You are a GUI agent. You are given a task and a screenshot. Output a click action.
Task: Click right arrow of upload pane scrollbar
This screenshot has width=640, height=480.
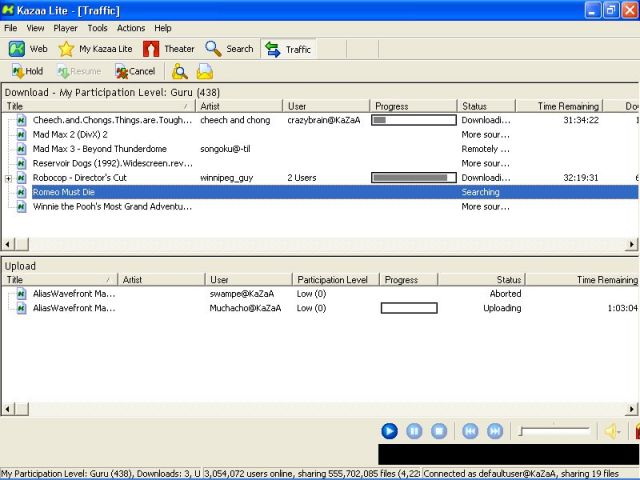point(632,409)
